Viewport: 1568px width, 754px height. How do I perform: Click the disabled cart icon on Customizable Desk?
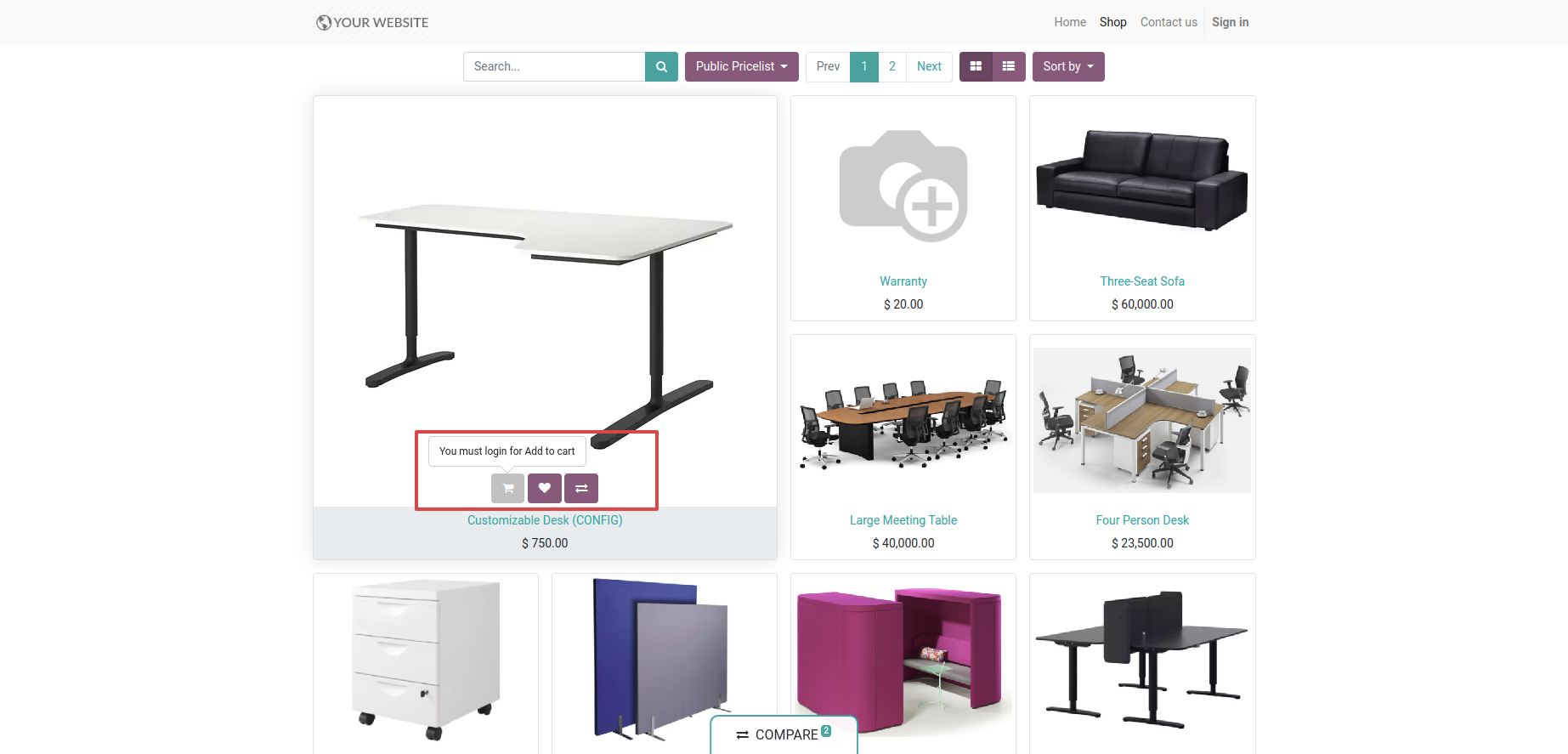pos(507,488)
